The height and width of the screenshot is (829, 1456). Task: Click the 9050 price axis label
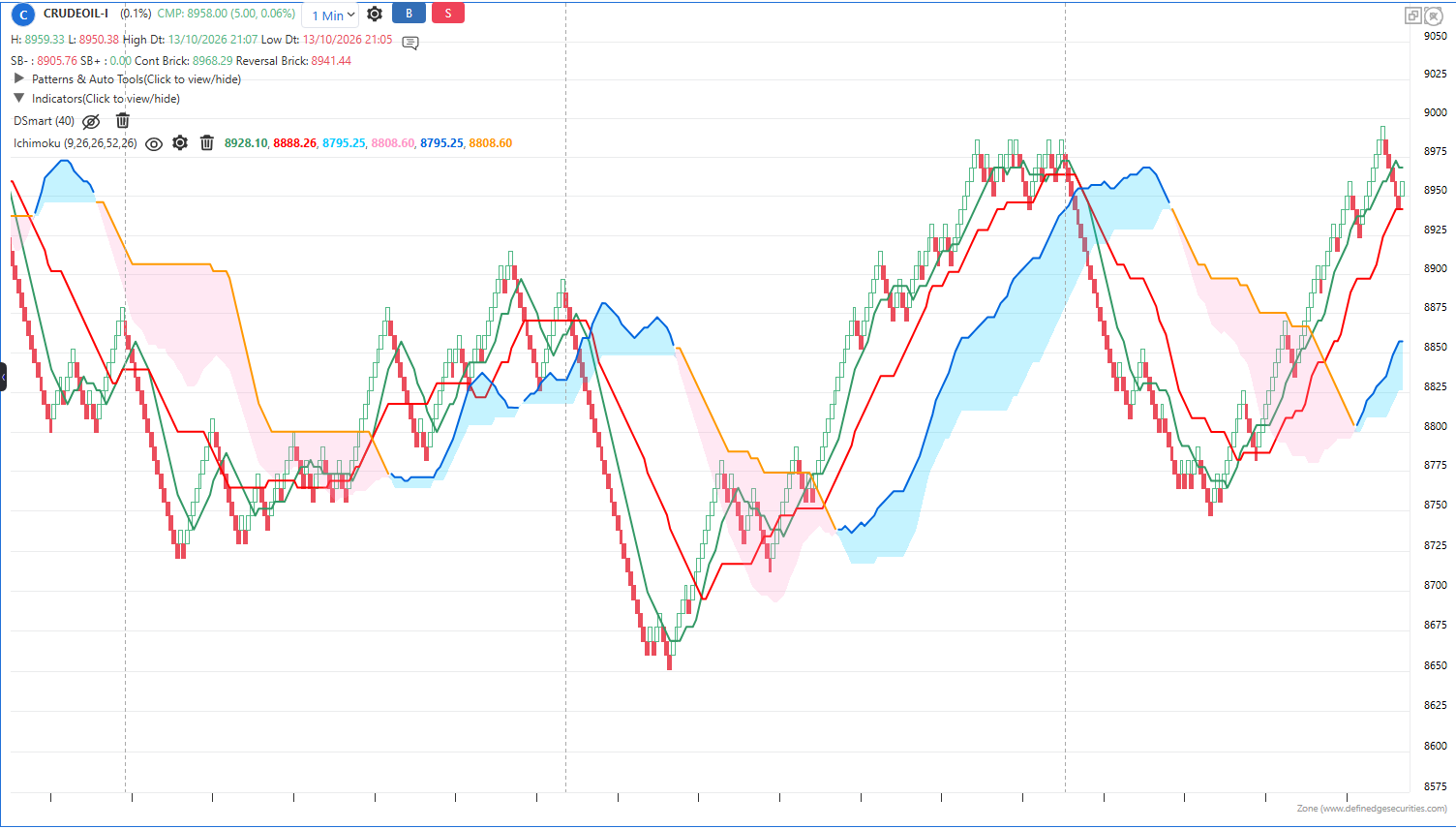1436,36
